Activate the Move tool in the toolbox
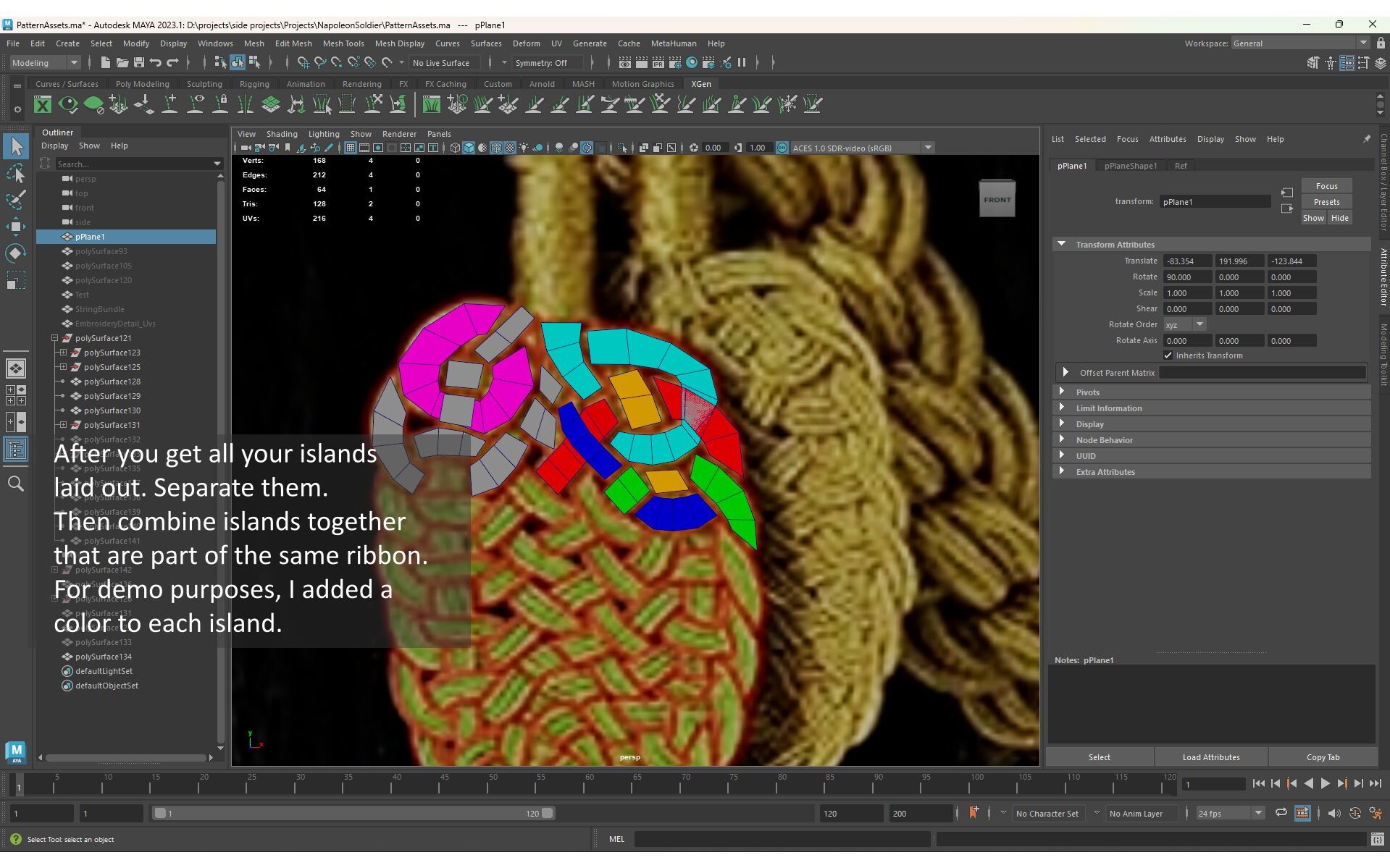1390x868 pixels. [x=16, y=227]
